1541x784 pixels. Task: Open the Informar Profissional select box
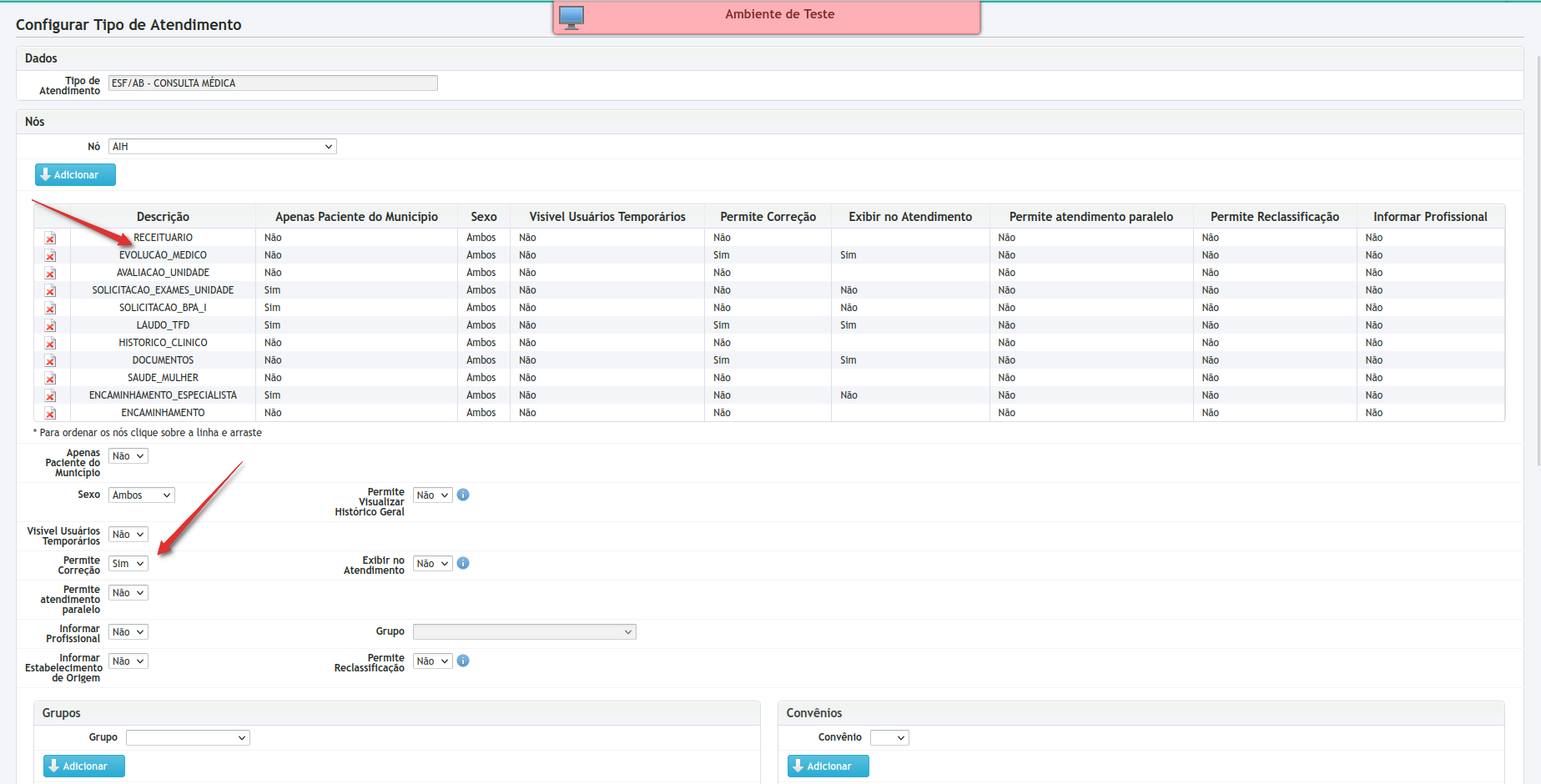pos(128,632)
